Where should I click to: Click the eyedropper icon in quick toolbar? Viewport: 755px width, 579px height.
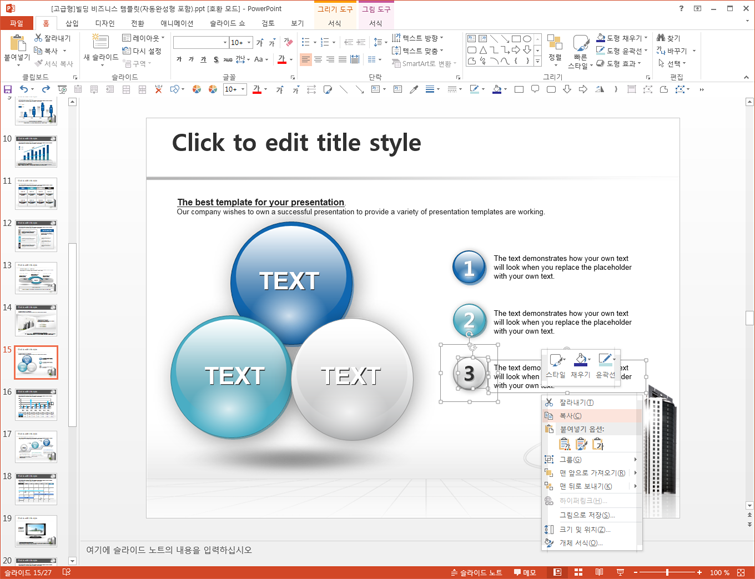414,89
